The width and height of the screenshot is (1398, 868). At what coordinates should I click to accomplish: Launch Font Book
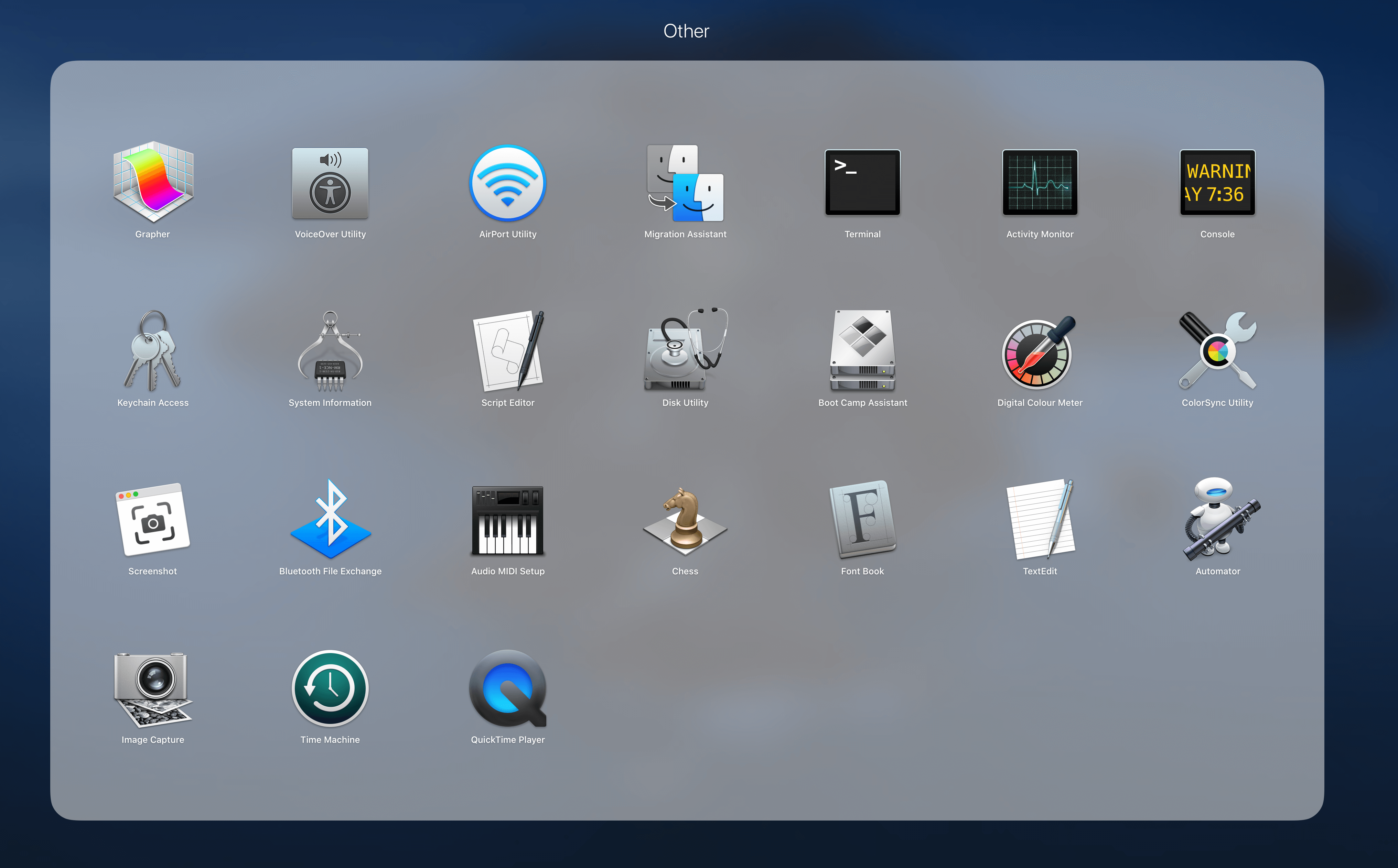pos(862,520)
